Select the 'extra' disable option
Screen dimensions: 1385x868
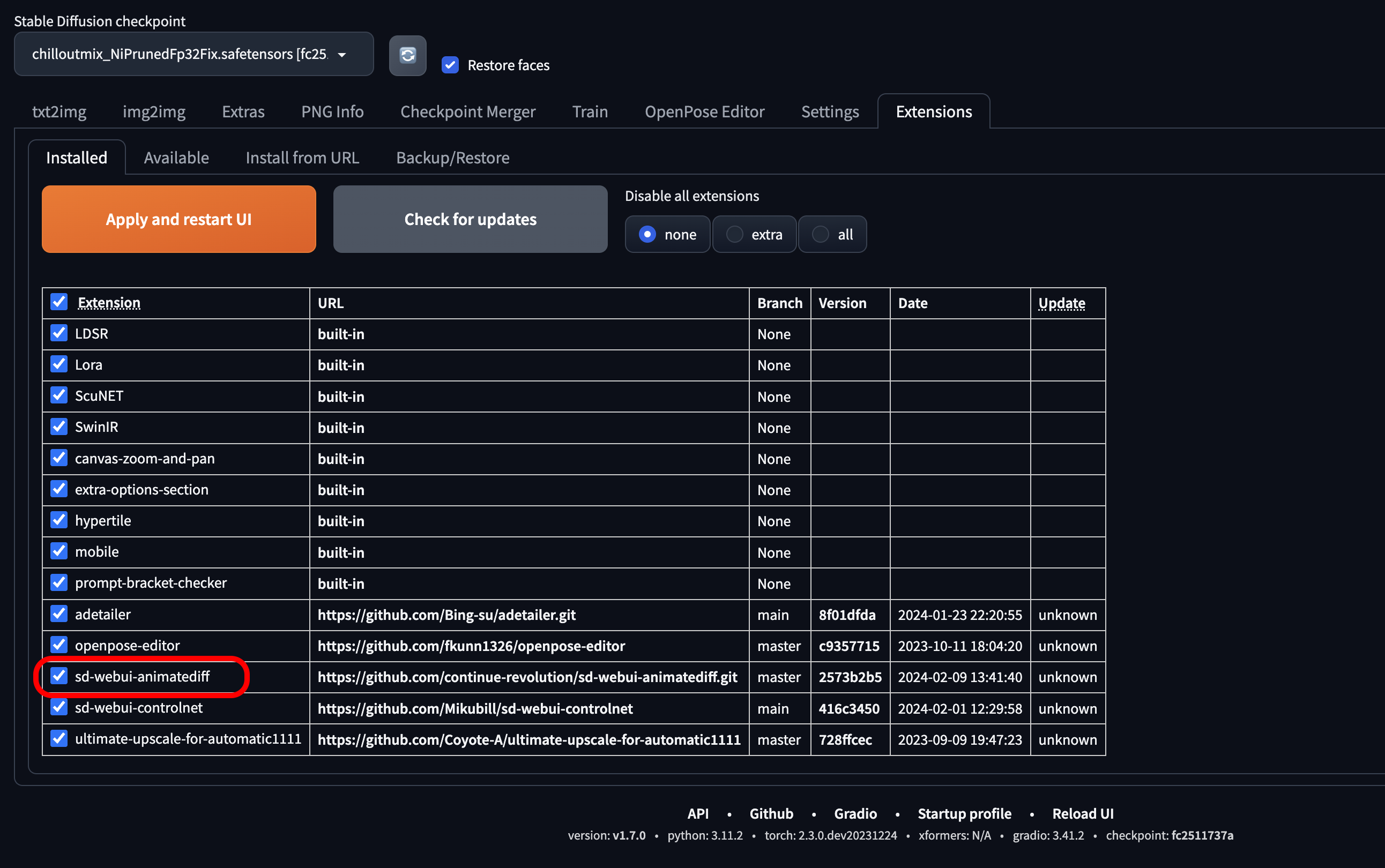pyautogui.click(x=735, y=234)
